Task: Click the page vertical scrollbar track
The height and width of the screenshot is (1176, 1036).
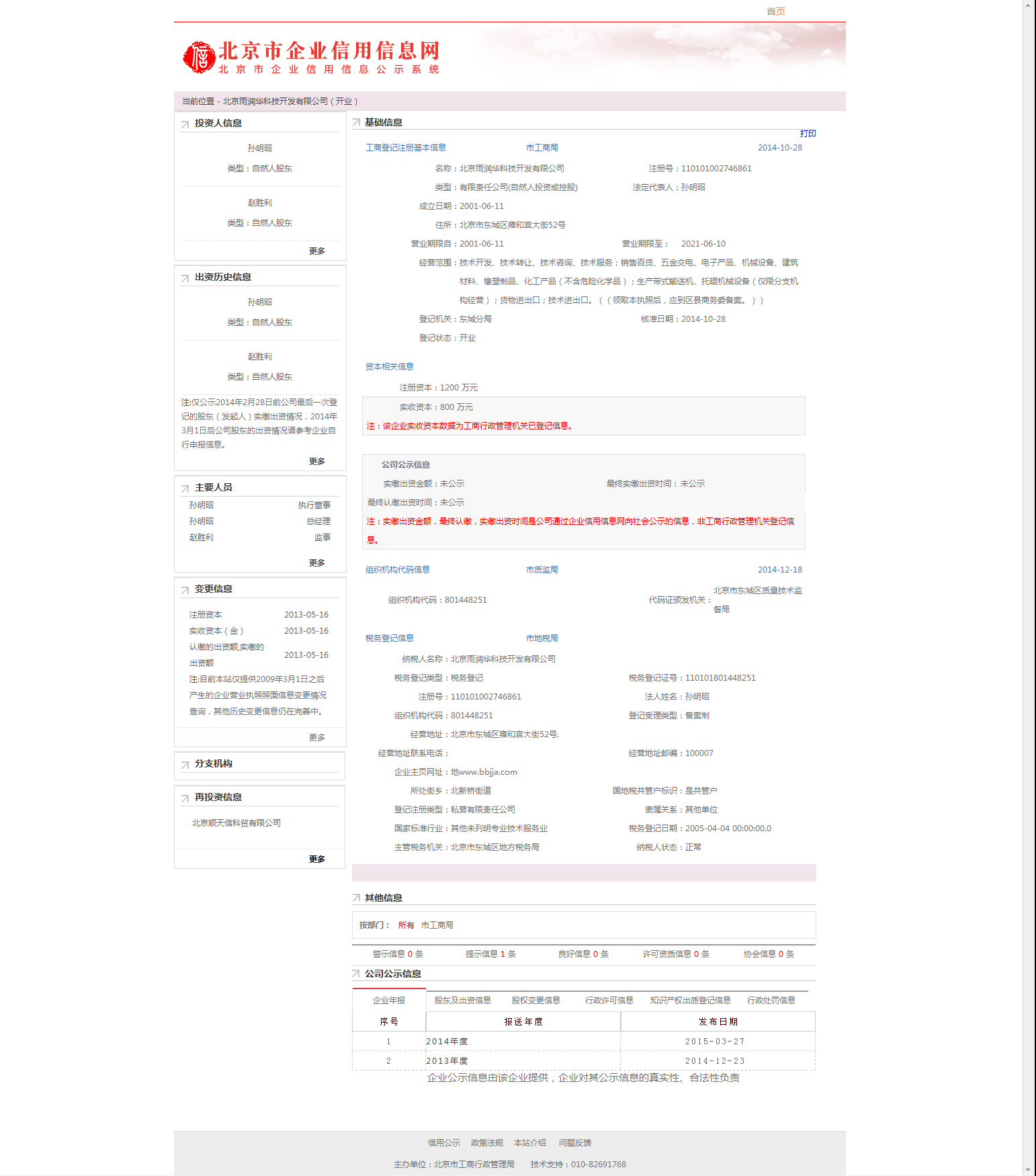Action: pyautogui.click(x=1029, y=605)
